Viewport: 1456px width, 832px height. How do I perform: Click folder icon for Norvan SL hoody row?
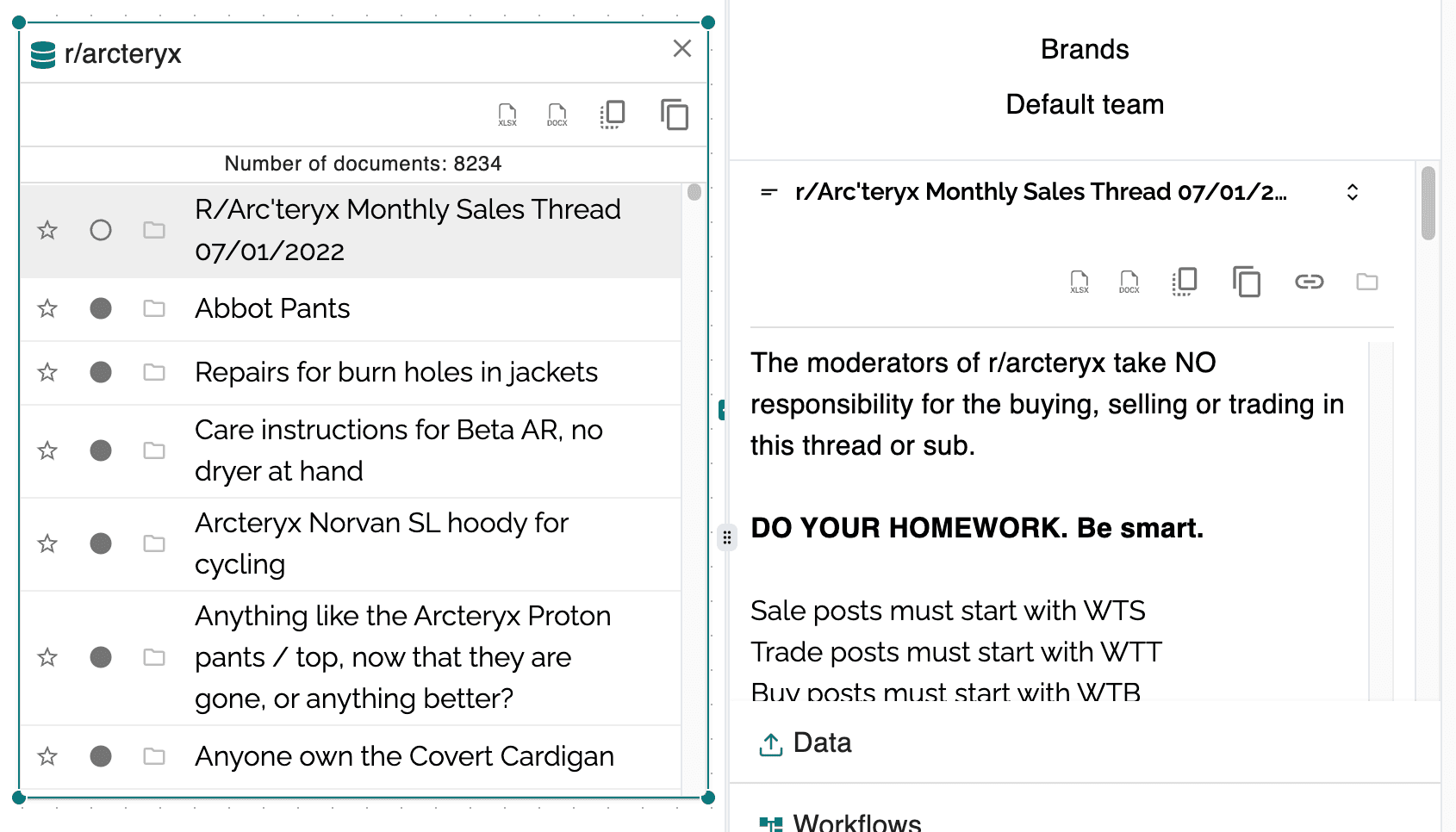click(154, 543)
